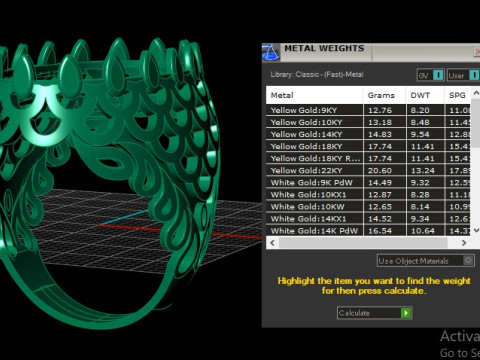Select the White Gold:9K PdW row
Image resolution: width=480 pixels, height=360 pixels.
pyautogui.click(x=368, y=183)
